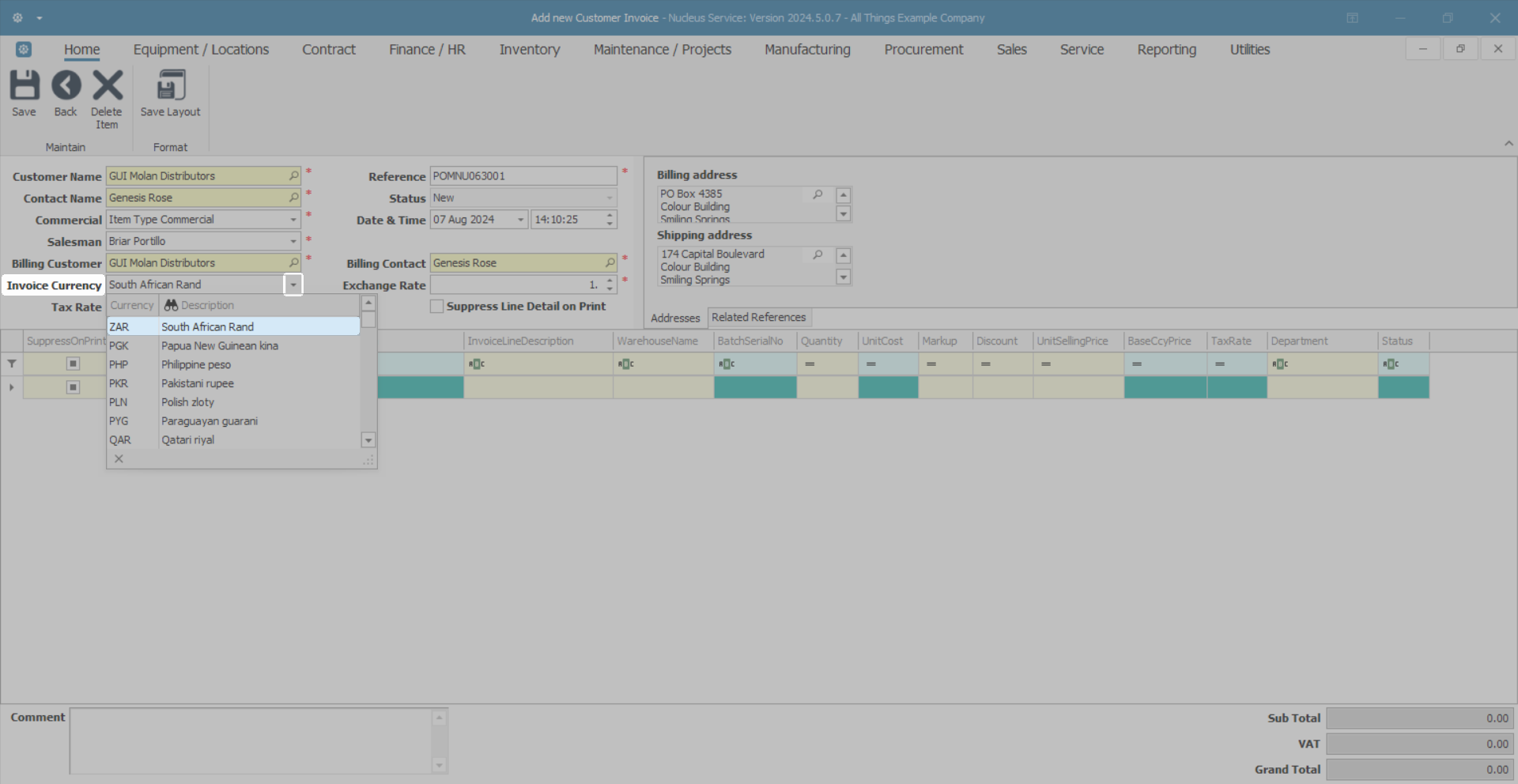This screenshot has width=1518, height=784.
Task: Open the Contact Name search magnifier
Action: click(293, 198)
